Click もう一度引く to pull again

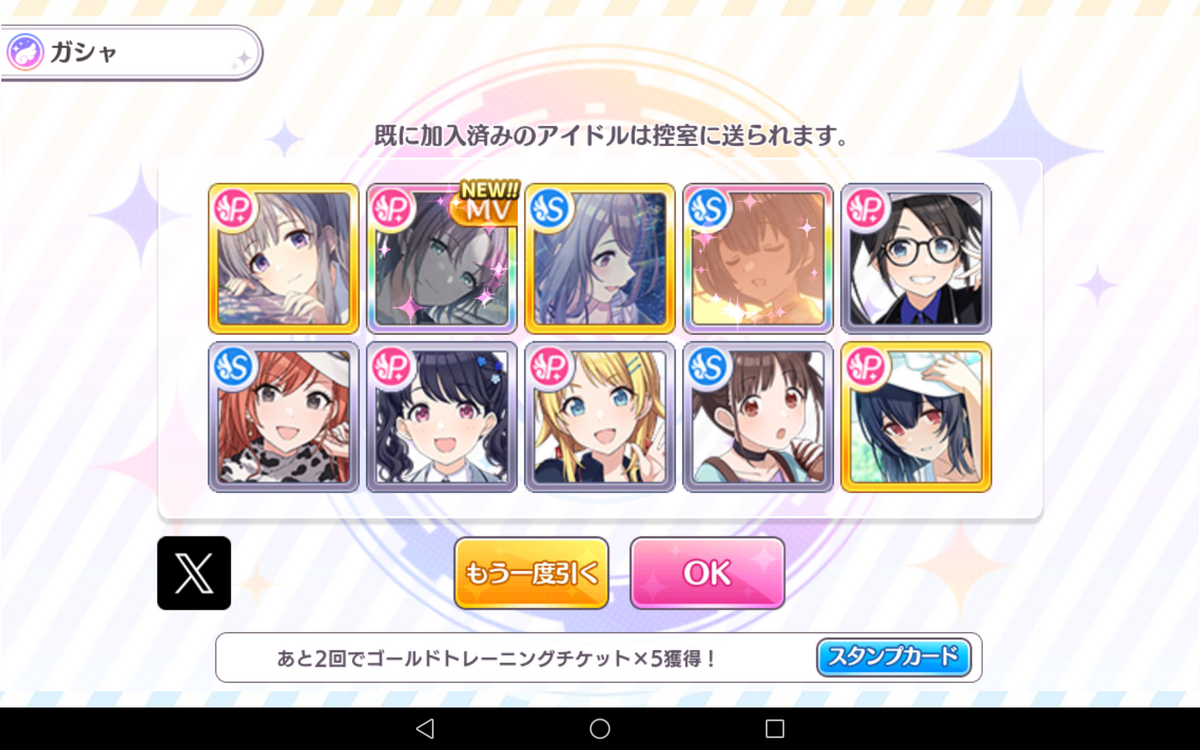point(531,573)
